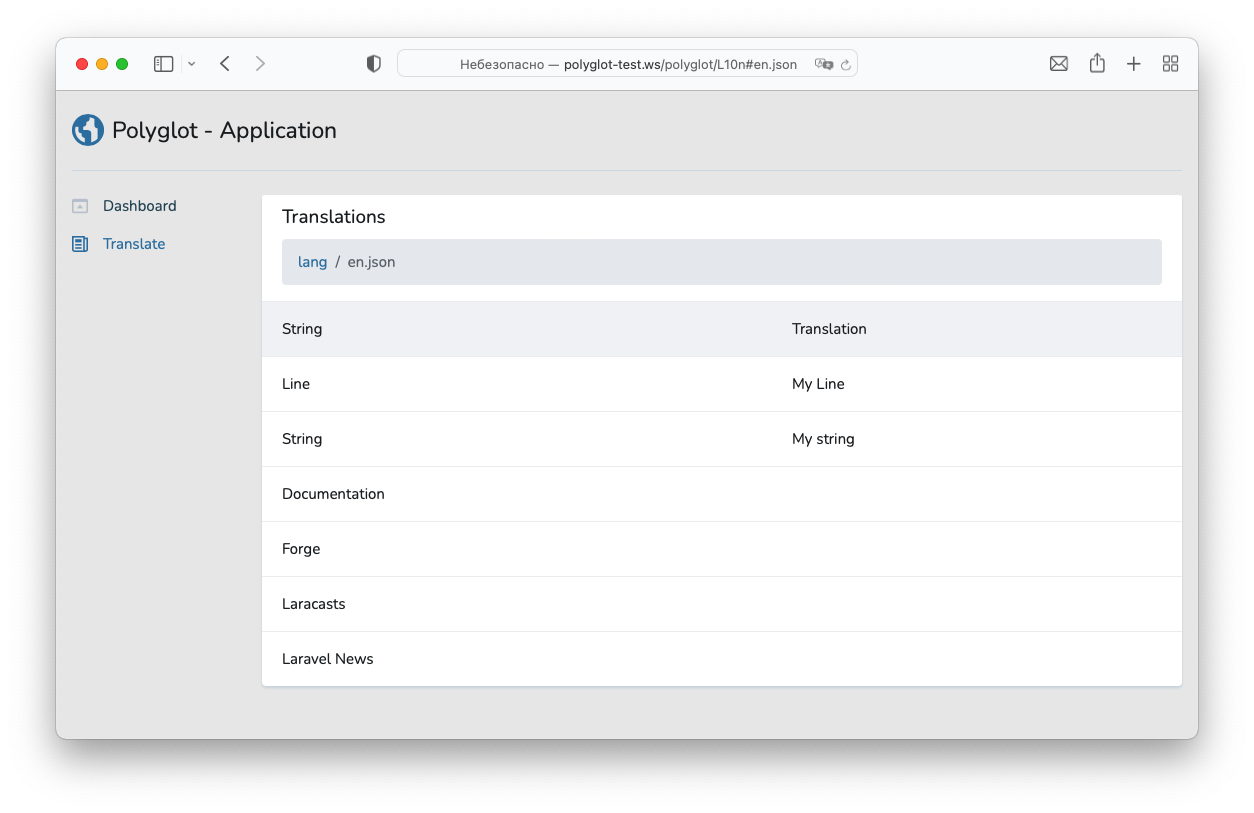
Task: Close the Safari window red button
Action: click(x=82, y=64)
